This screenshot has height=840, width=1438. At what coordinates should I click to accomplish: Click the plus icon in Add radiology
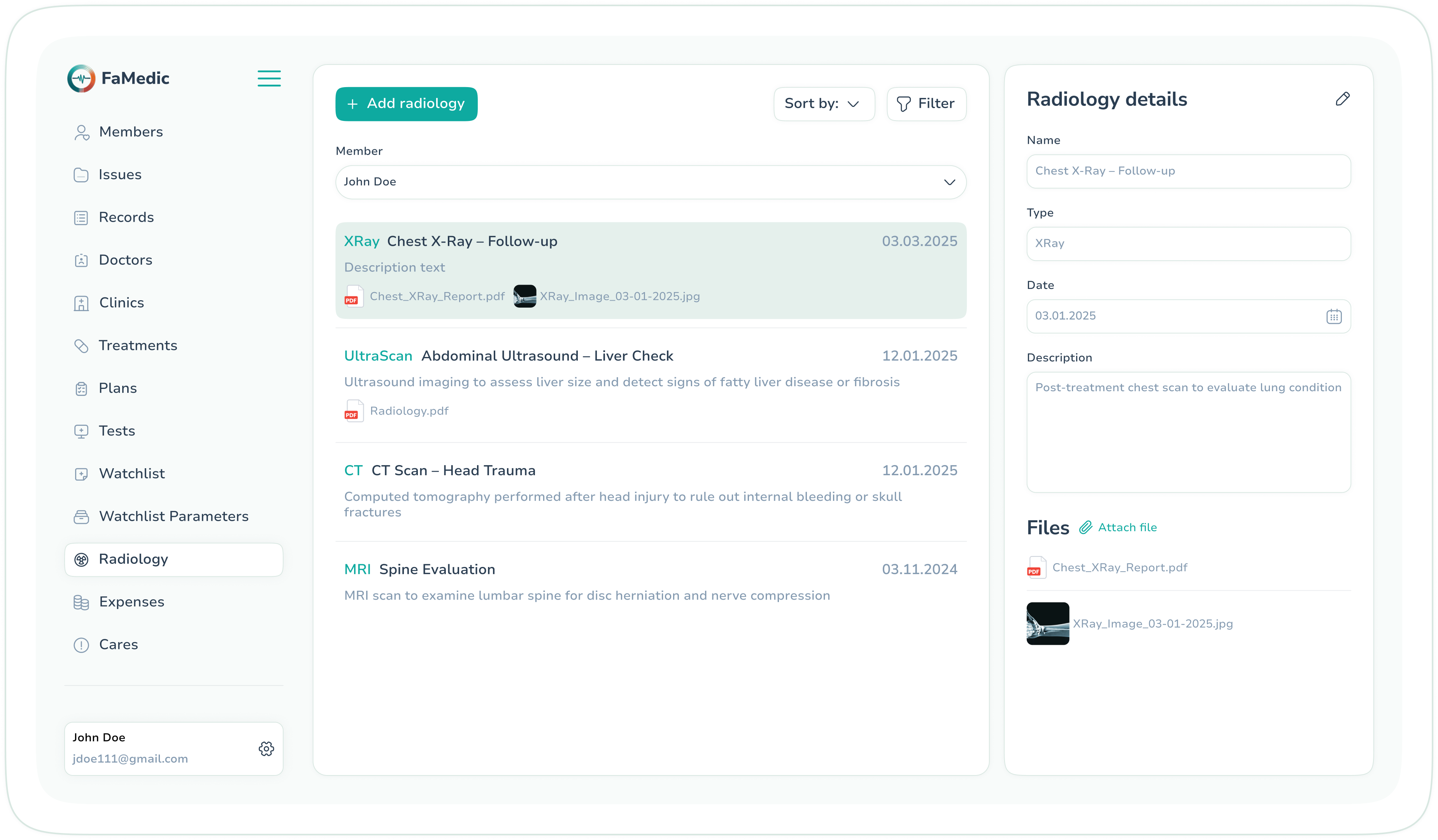[352, 104]
